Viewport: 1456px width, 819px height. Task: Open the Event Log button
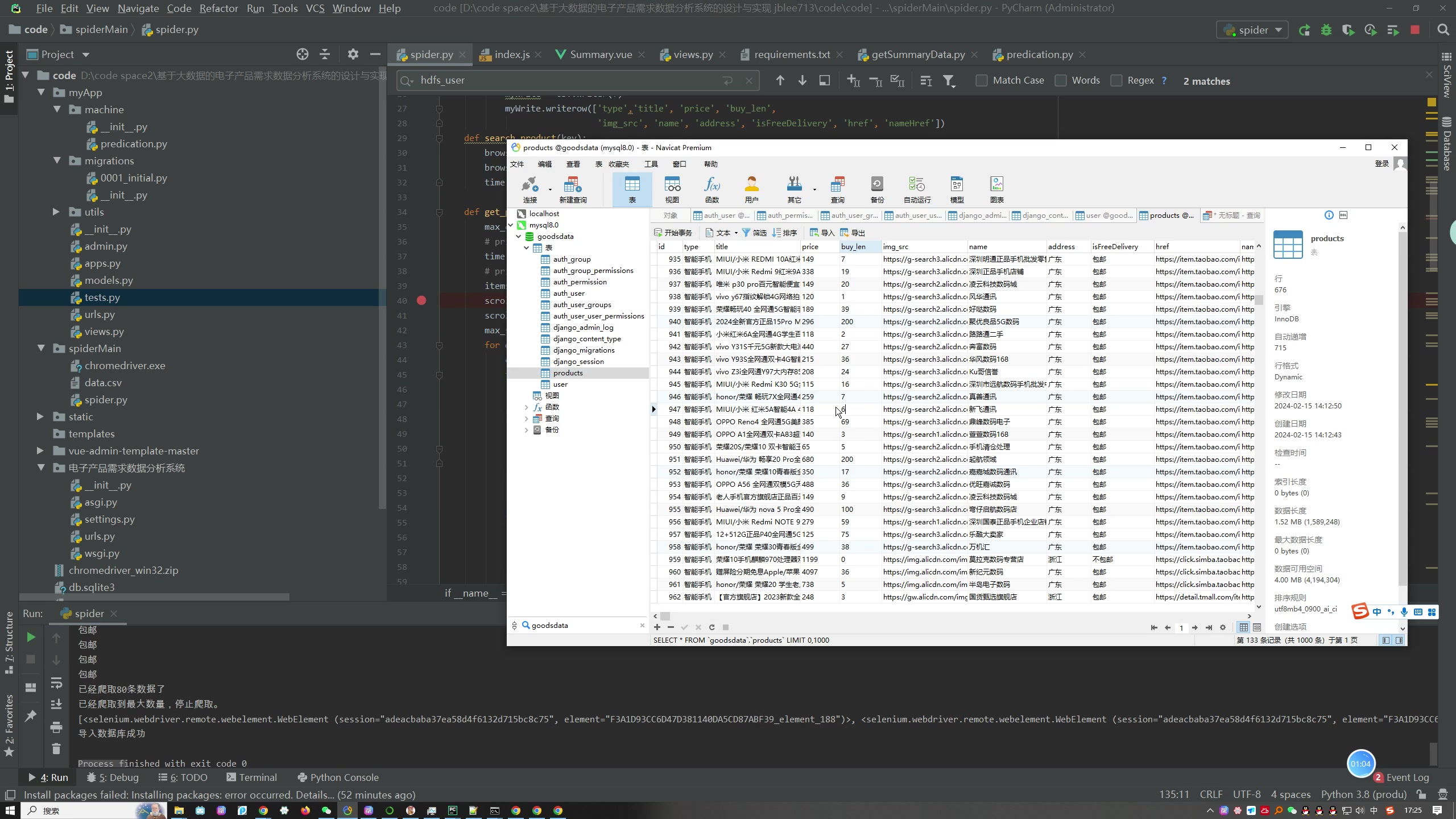tap(1401, 777)
